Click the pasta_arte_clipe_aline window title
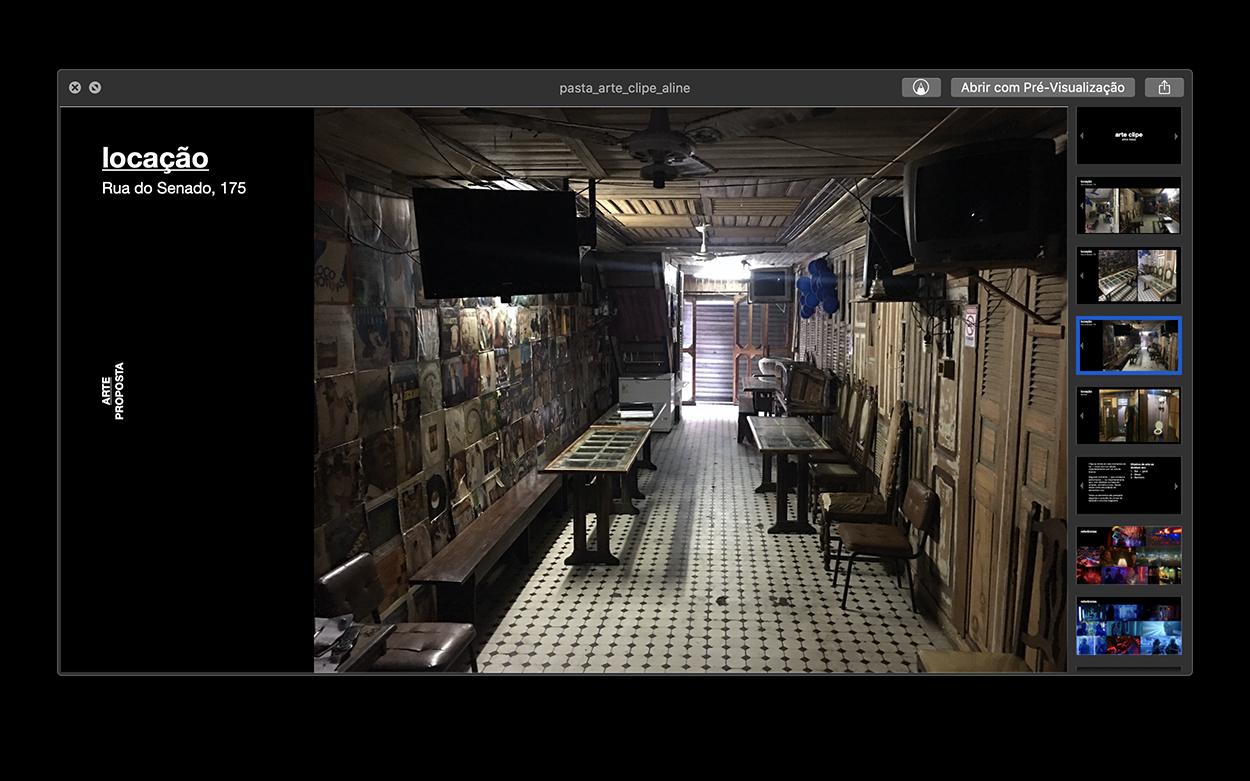This screenshot has width=1250, height=781. (x=624, y=88)
